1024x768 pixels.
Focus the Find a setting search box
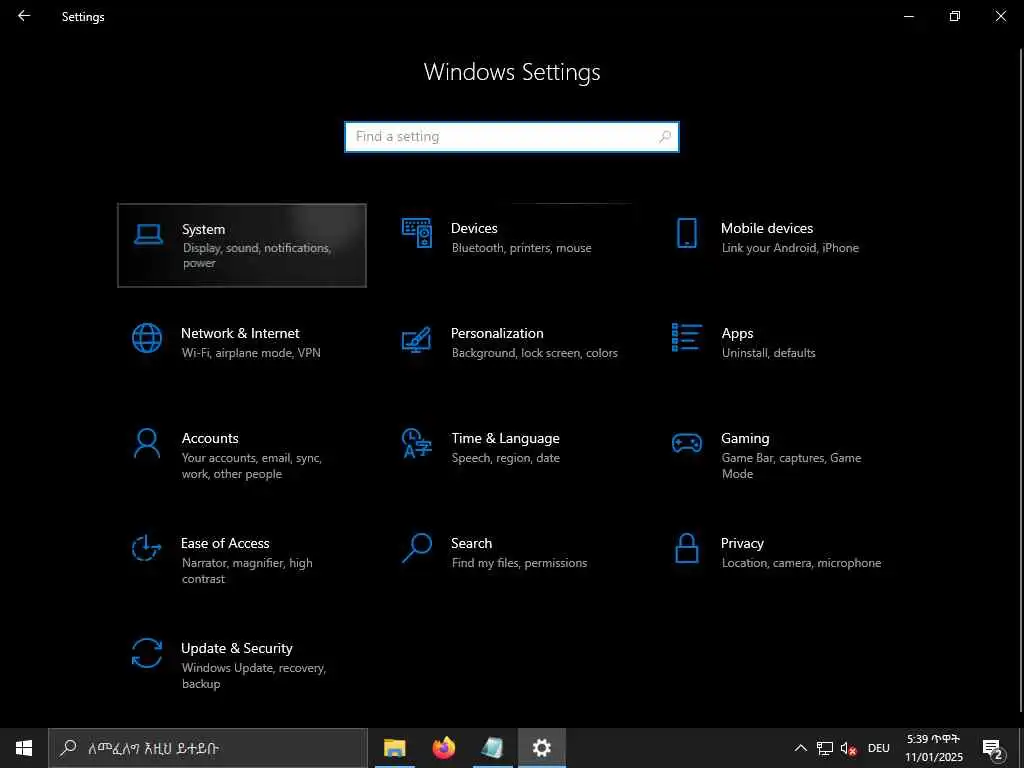coord(512,136)
